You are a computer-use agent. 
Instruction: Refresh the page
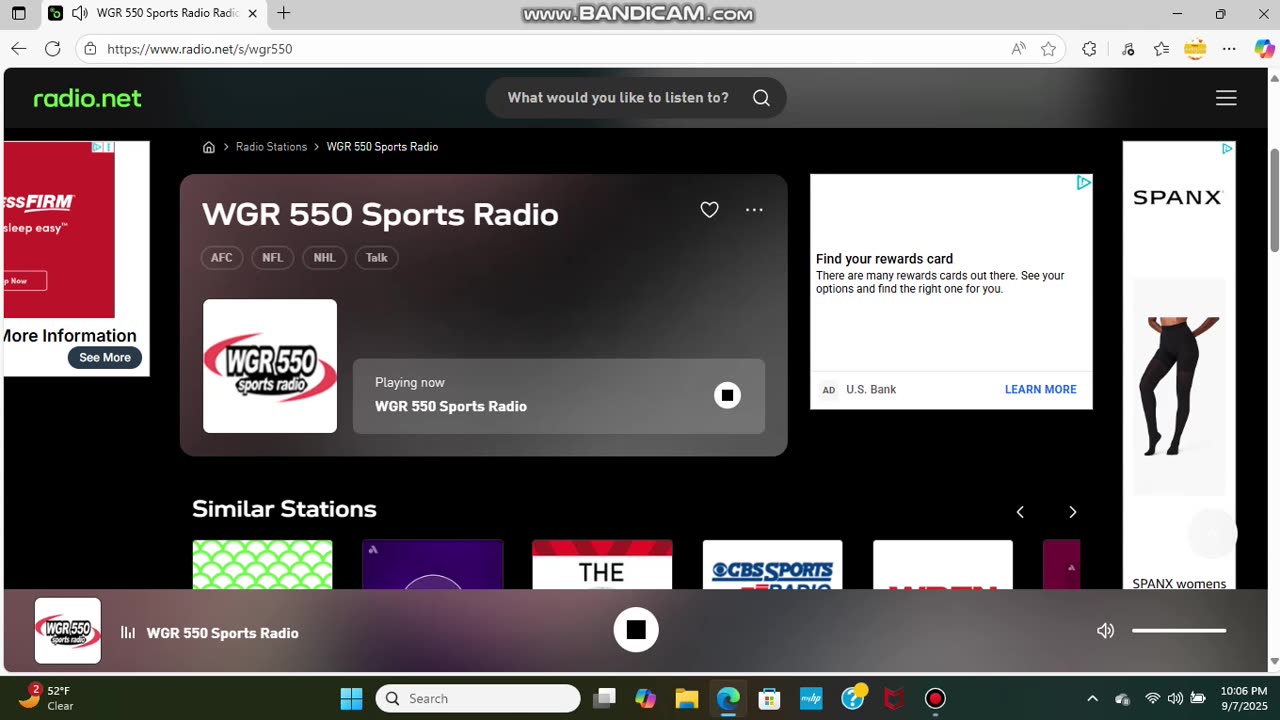coord(53,49)
